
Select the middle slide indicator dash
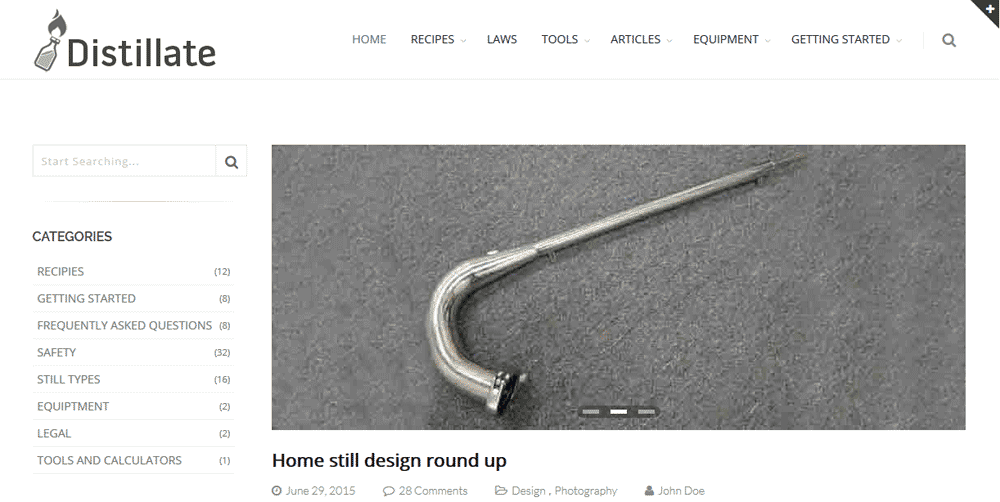pyautogui.click(x=619, y=412)
